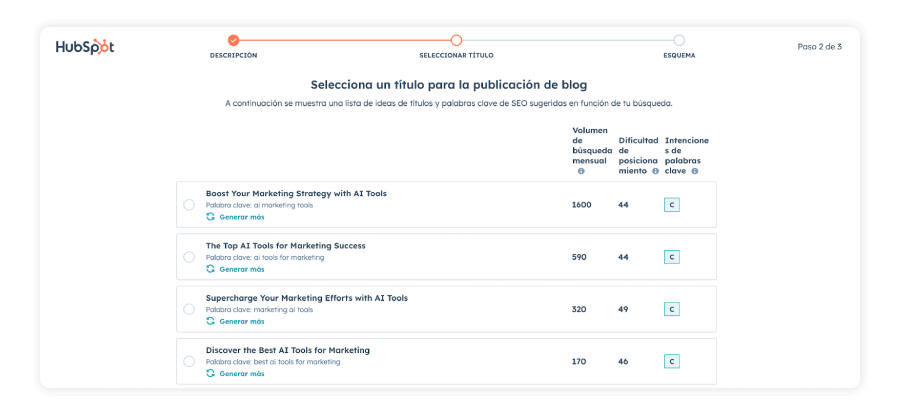Click title text Supercharge Your Marketing Efforts with AI Tools

point(307,298)
